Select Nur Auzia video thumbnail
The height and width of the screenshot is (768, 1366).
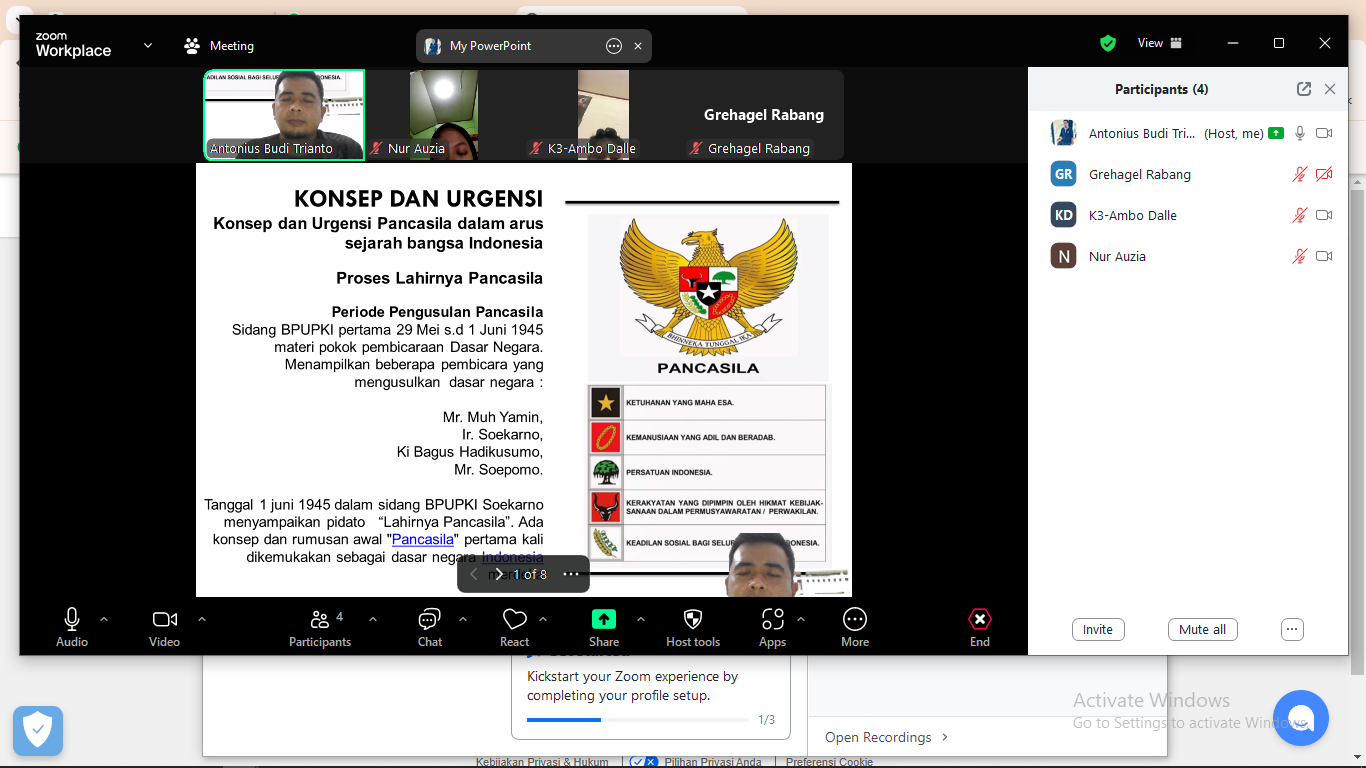pyautogui.click(x=444, y=114)
